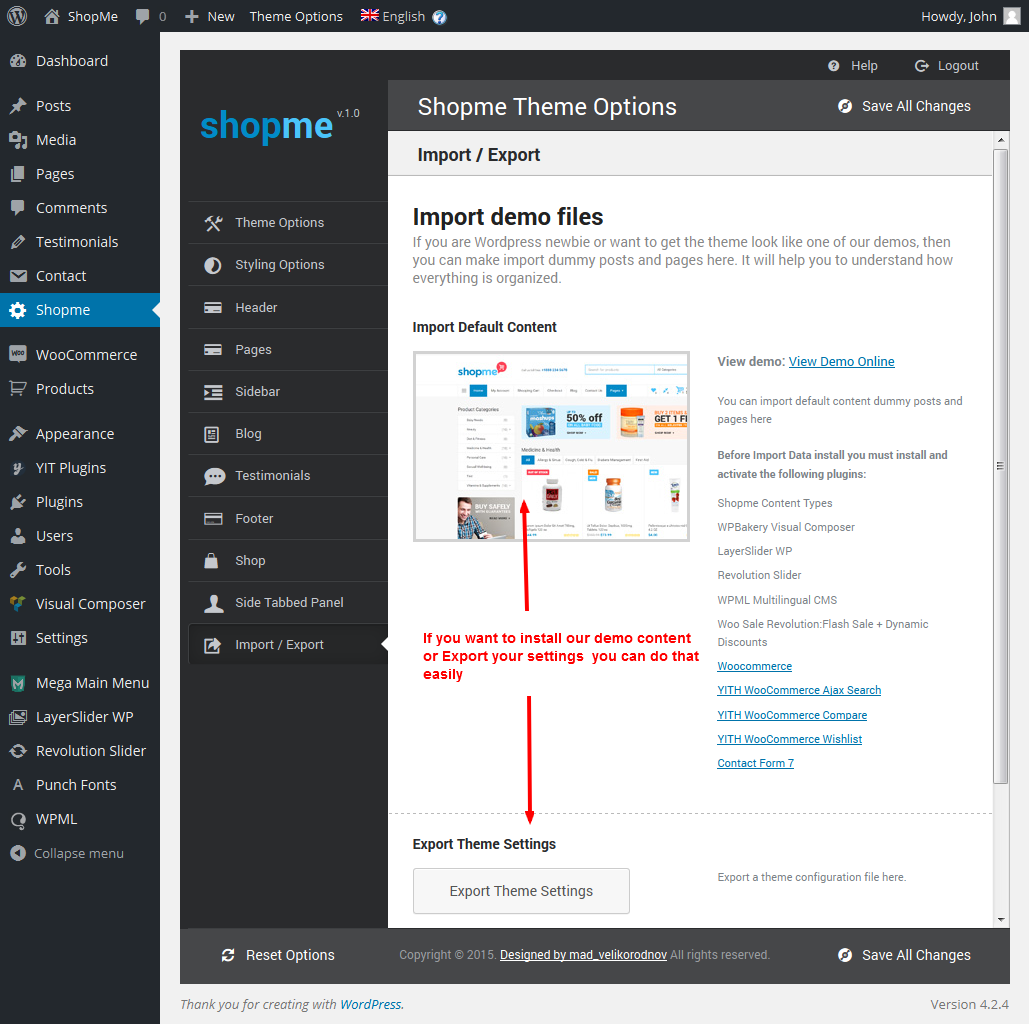Click the WordPress logo icon in admin bar
The height and width of the screenshot is (1024, 1029).
point(17,16)
